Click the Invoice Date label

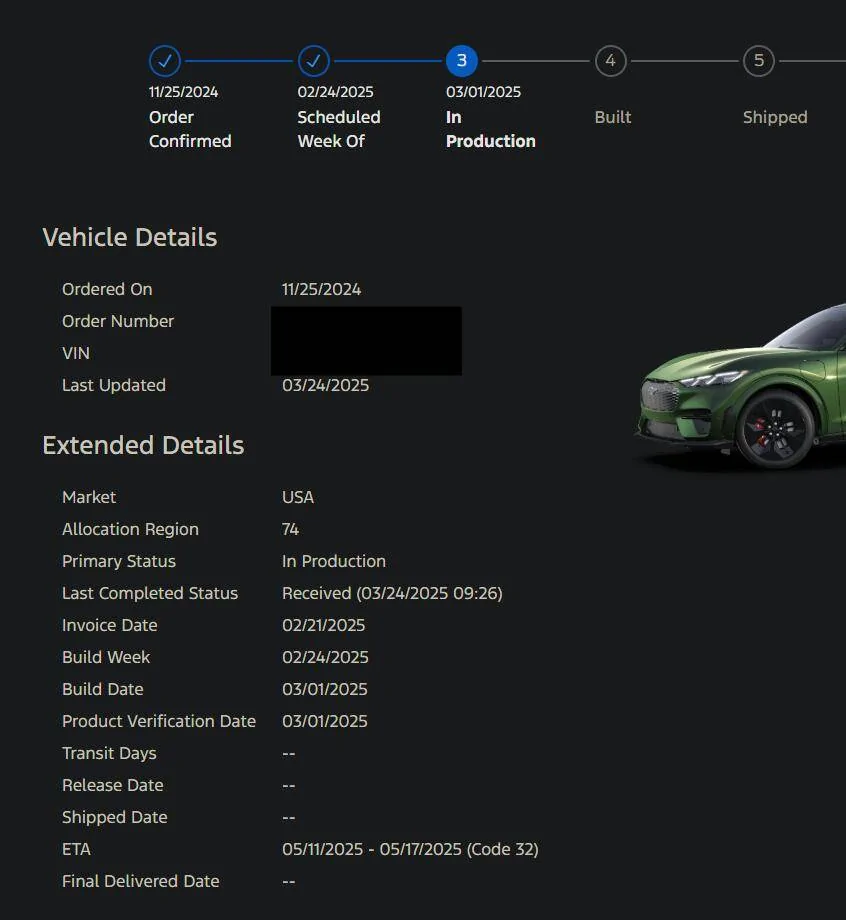point(110,625)
